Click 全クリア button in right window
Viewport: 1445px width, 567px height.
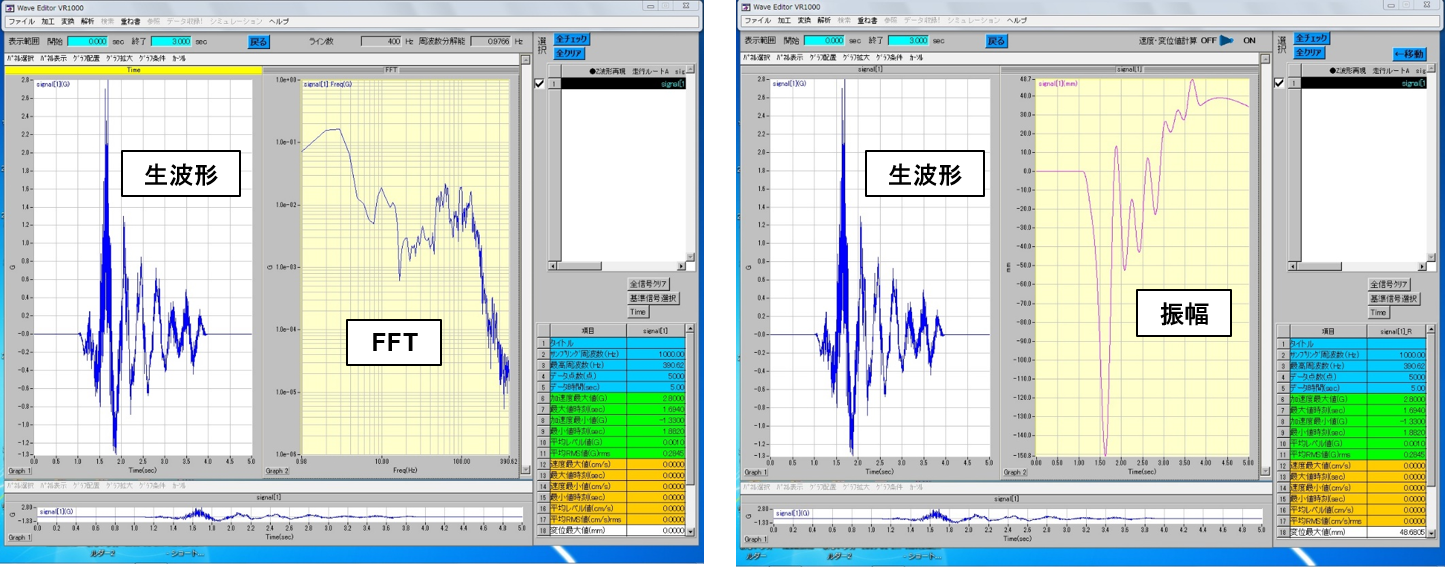point(1308,52)
